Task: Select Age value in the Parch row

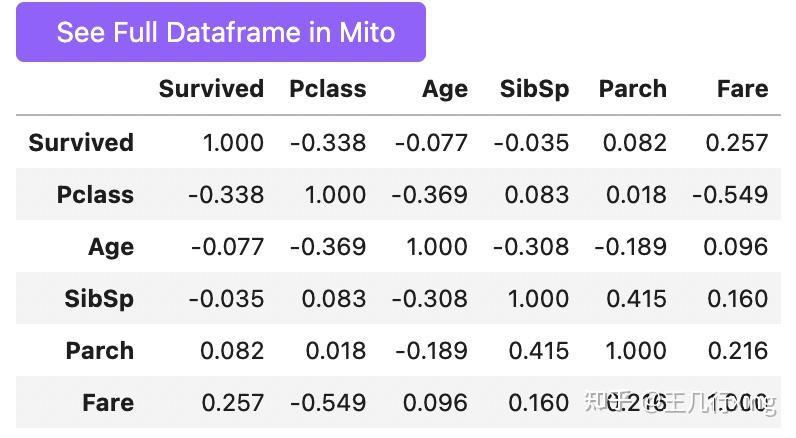Action: coord(429,351)
